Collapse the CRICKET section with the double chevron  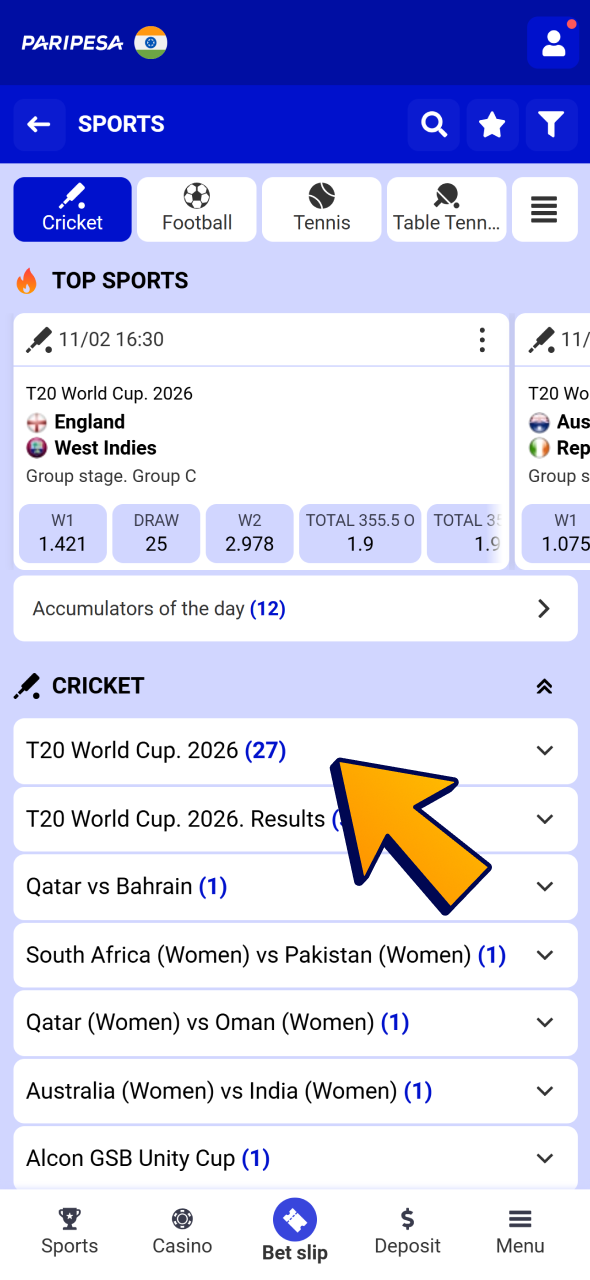544,686
